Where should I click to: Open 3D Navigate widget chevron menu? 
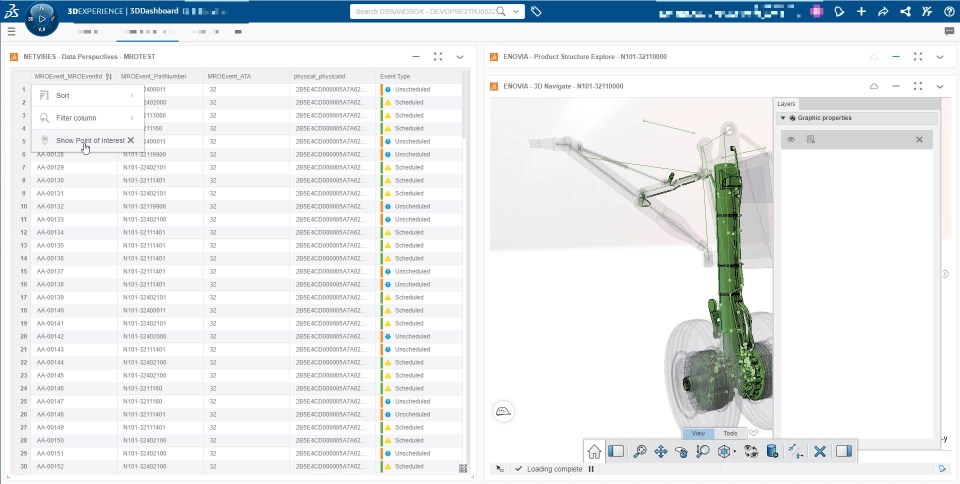[x=940, y=86]
